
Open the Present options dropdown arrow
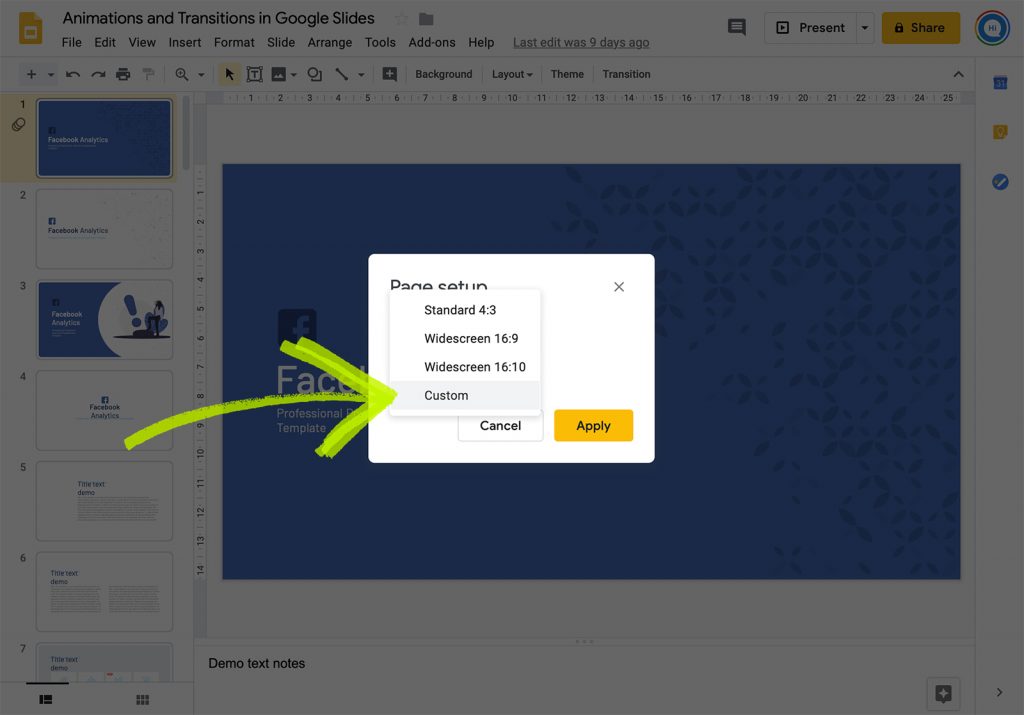[865, 28]
